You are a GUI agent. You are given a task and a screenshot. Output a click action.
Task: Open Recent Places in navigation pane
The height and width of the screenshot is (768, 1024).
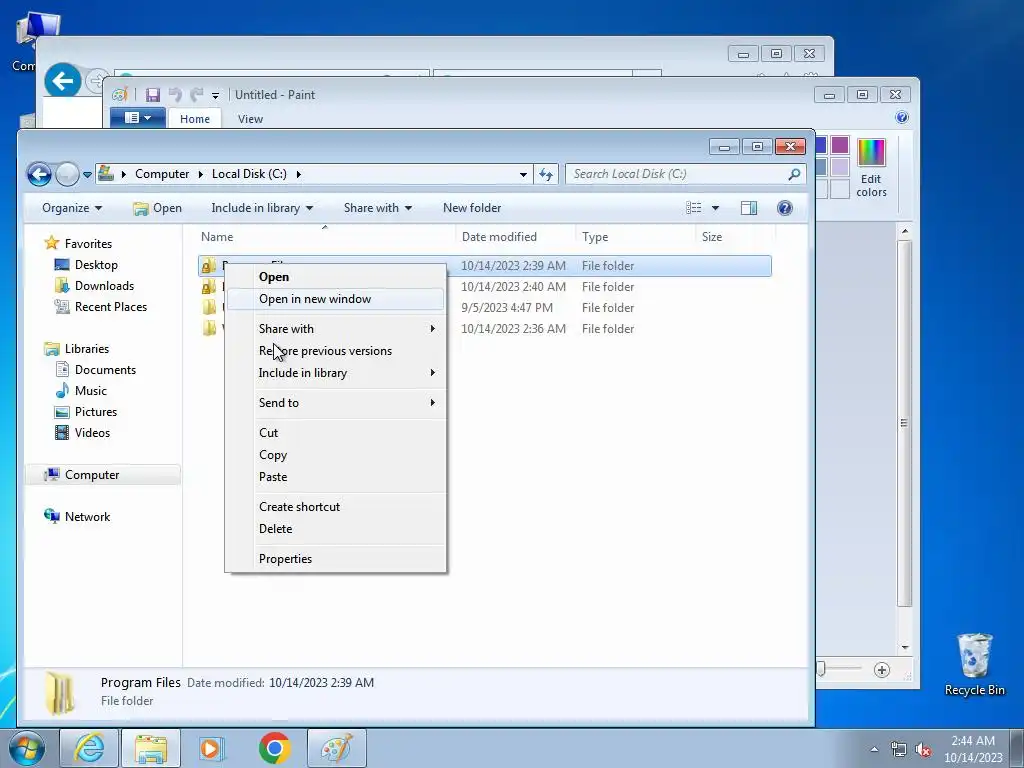coord(101,306)
